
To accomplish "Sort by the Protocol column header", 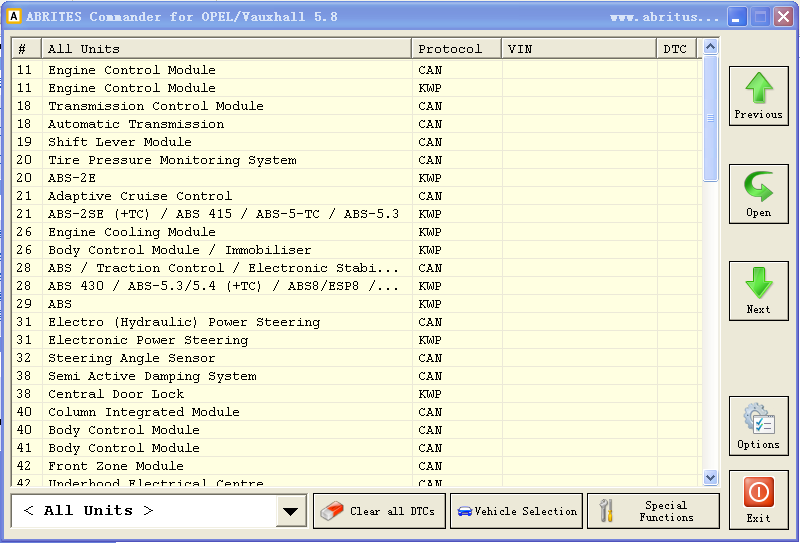I will point(455,49).
